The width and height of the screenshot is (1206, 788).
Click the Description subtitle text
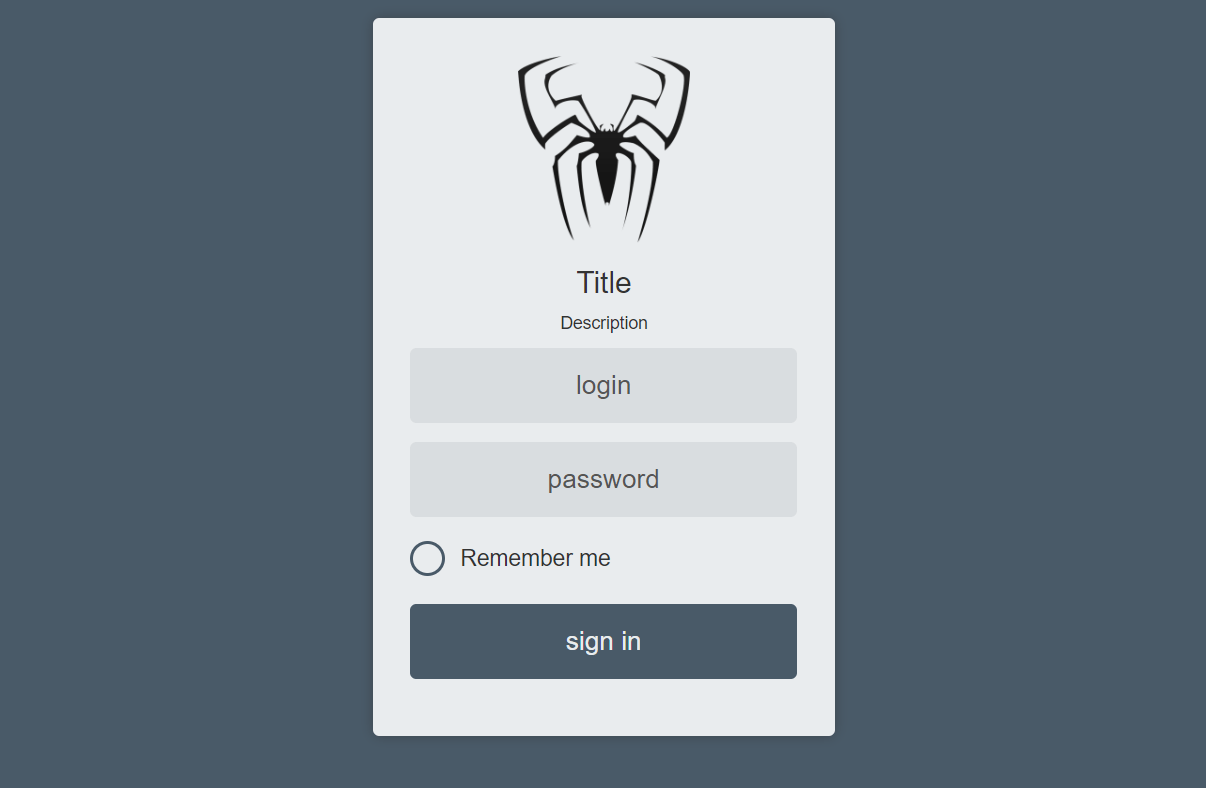point(604,323)
